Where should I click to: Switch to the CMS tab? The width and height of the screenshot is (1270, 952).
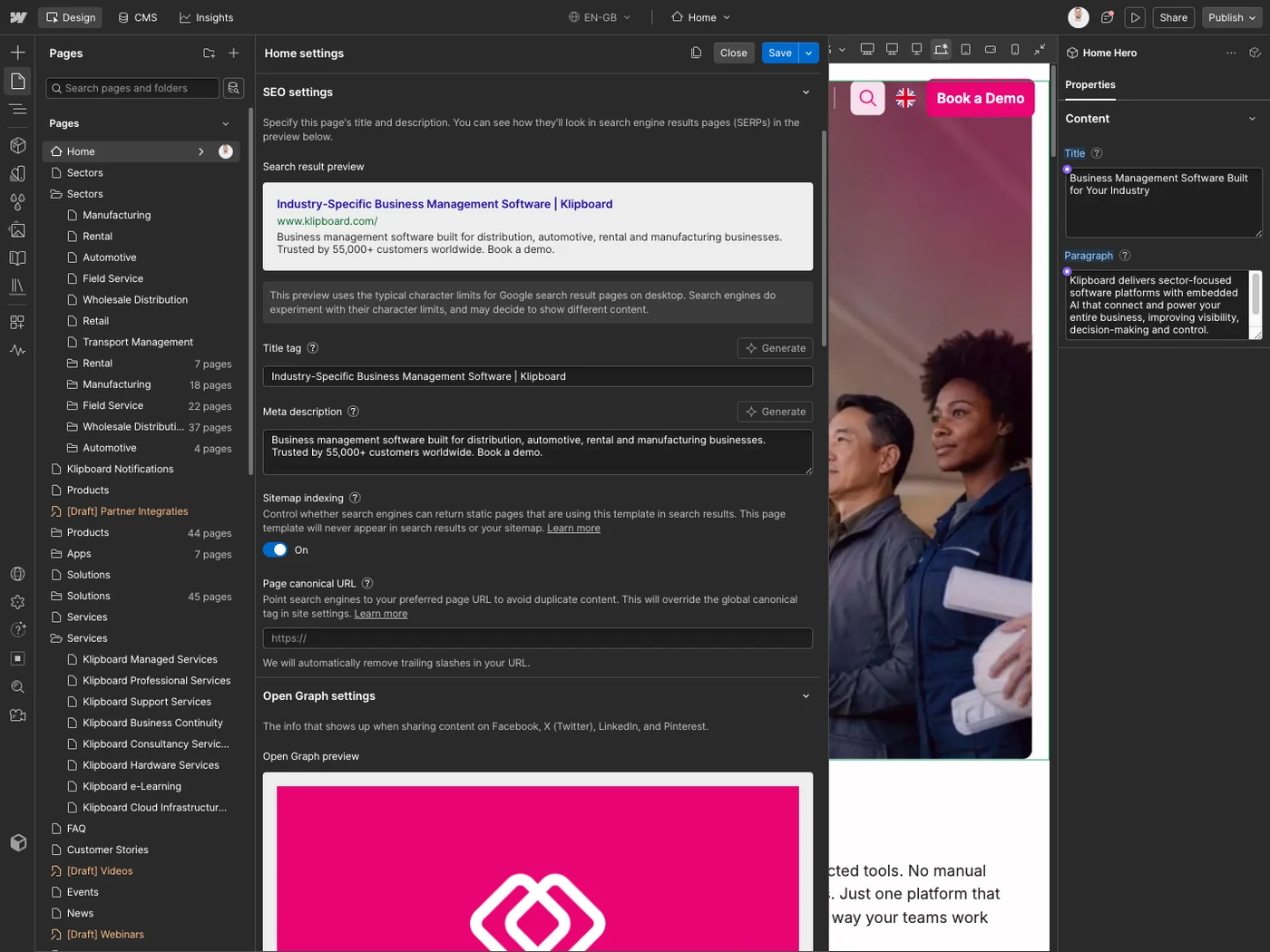(138, 17)
